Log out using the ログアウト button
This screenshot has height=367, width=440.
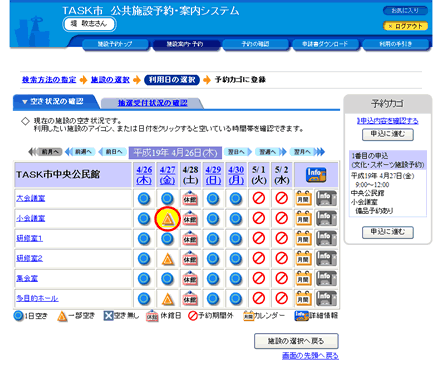pos(405,26)
